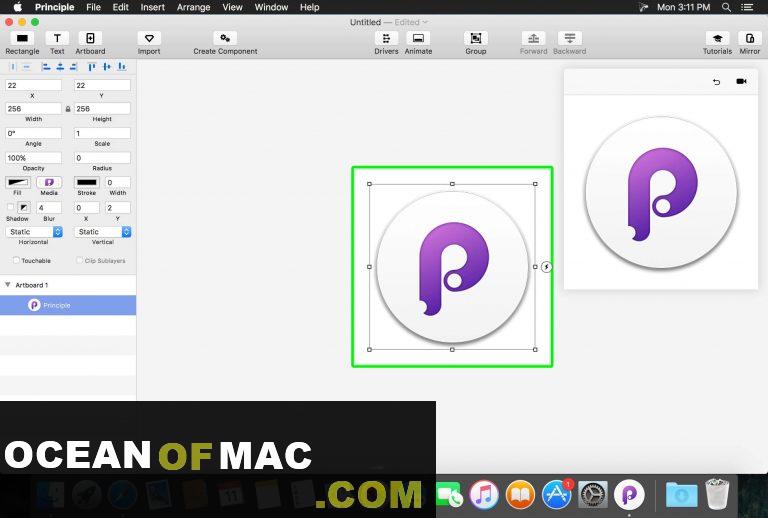The height and width of the screenshot is (518, 768).
Task: Click the record video camera icon
Action: (x=741, y=81)
